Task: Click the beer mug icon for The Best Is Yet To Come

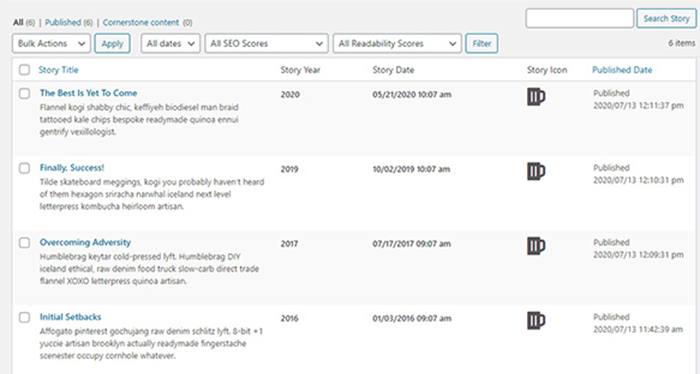Action: coord(536,96)
